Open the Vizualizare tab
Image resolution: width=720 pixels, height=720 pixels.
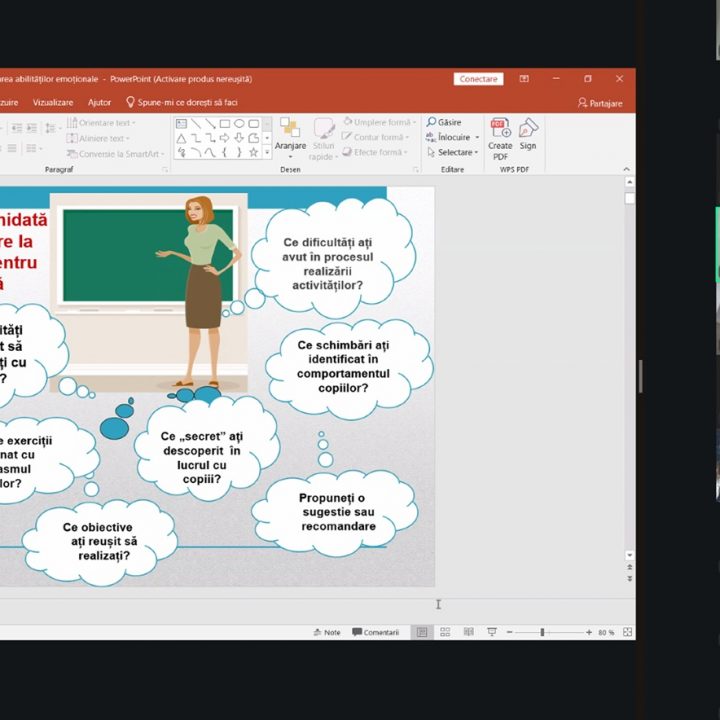point(52,102)
